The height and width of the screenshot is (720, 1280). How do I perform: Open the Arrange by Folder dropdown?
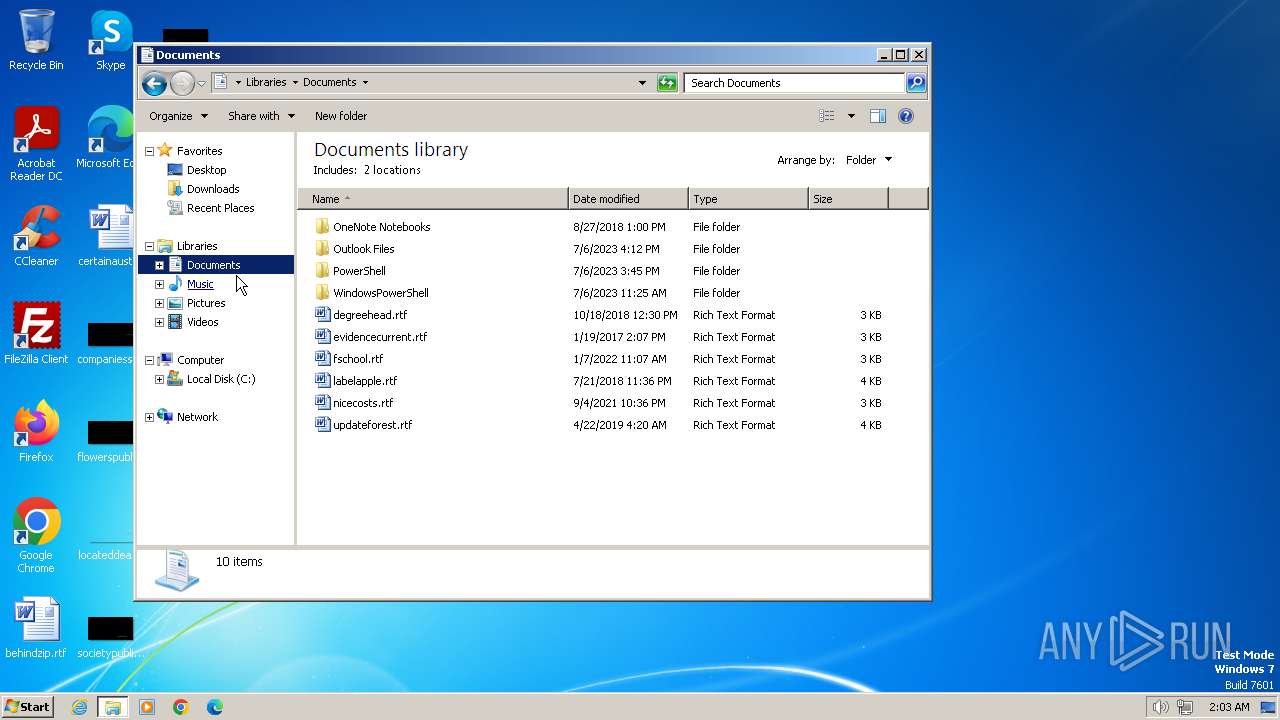tap(868, 160)
